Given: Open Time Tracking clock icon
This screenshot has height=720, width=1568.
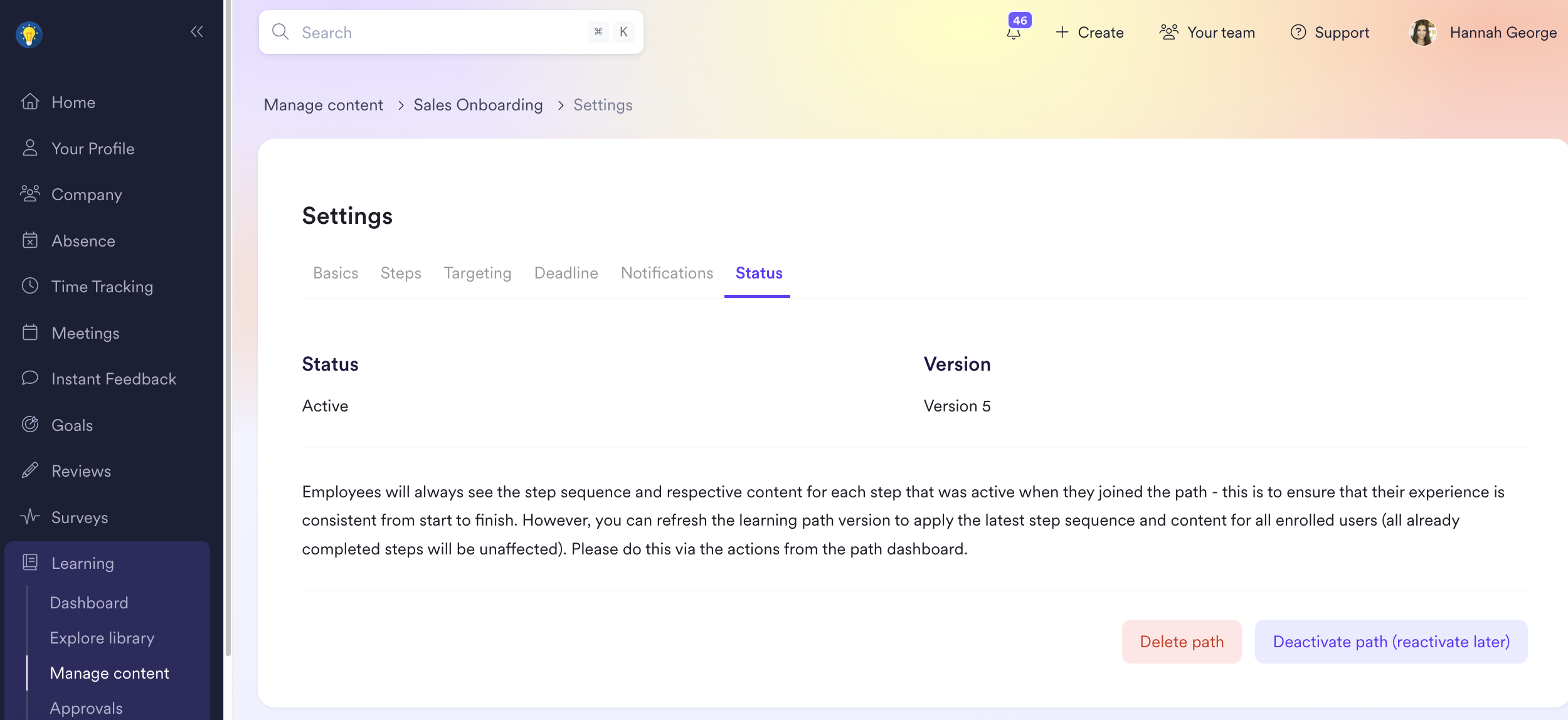Looking at the screenshot, I should coord(30,287).
